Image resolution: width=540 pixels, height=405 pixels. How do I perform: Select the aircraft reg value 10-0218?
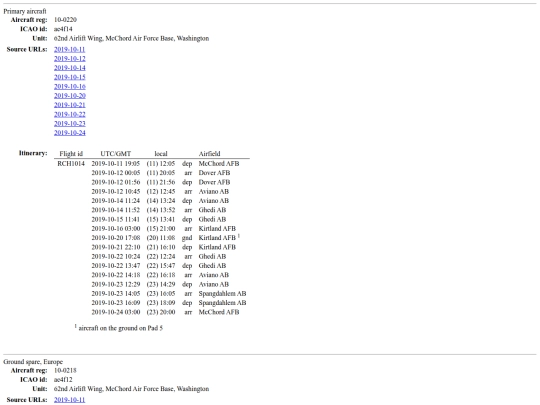[x=65, y=371]
